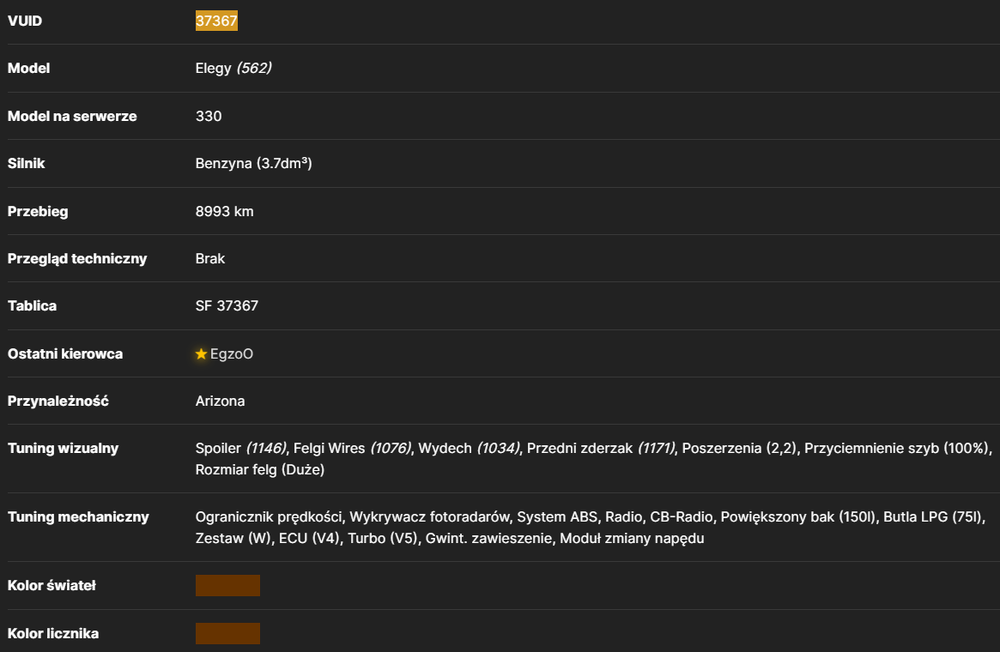The image size is (1000, 652).
Task: Click the model name Elegy (562)
Action: (x=233, y=68)
